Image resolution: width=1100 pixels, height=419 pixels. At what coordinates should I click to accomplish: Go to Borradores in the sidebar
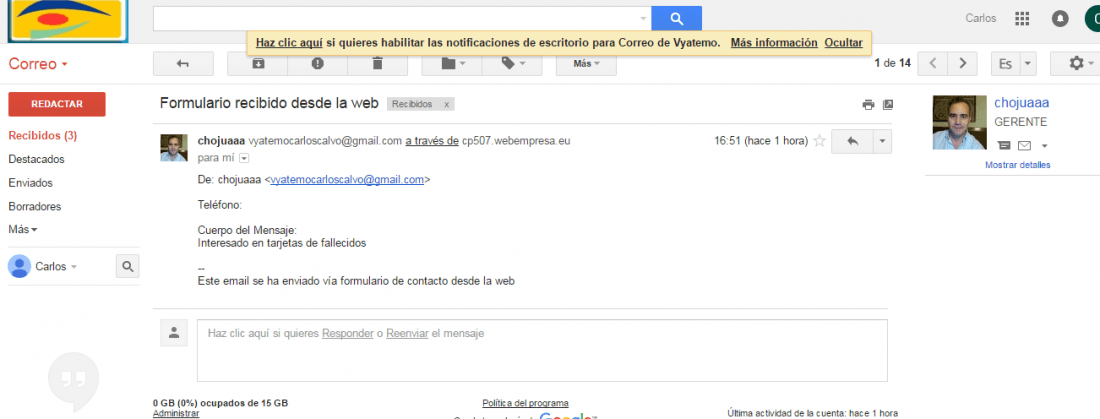(x=34, y=206)
